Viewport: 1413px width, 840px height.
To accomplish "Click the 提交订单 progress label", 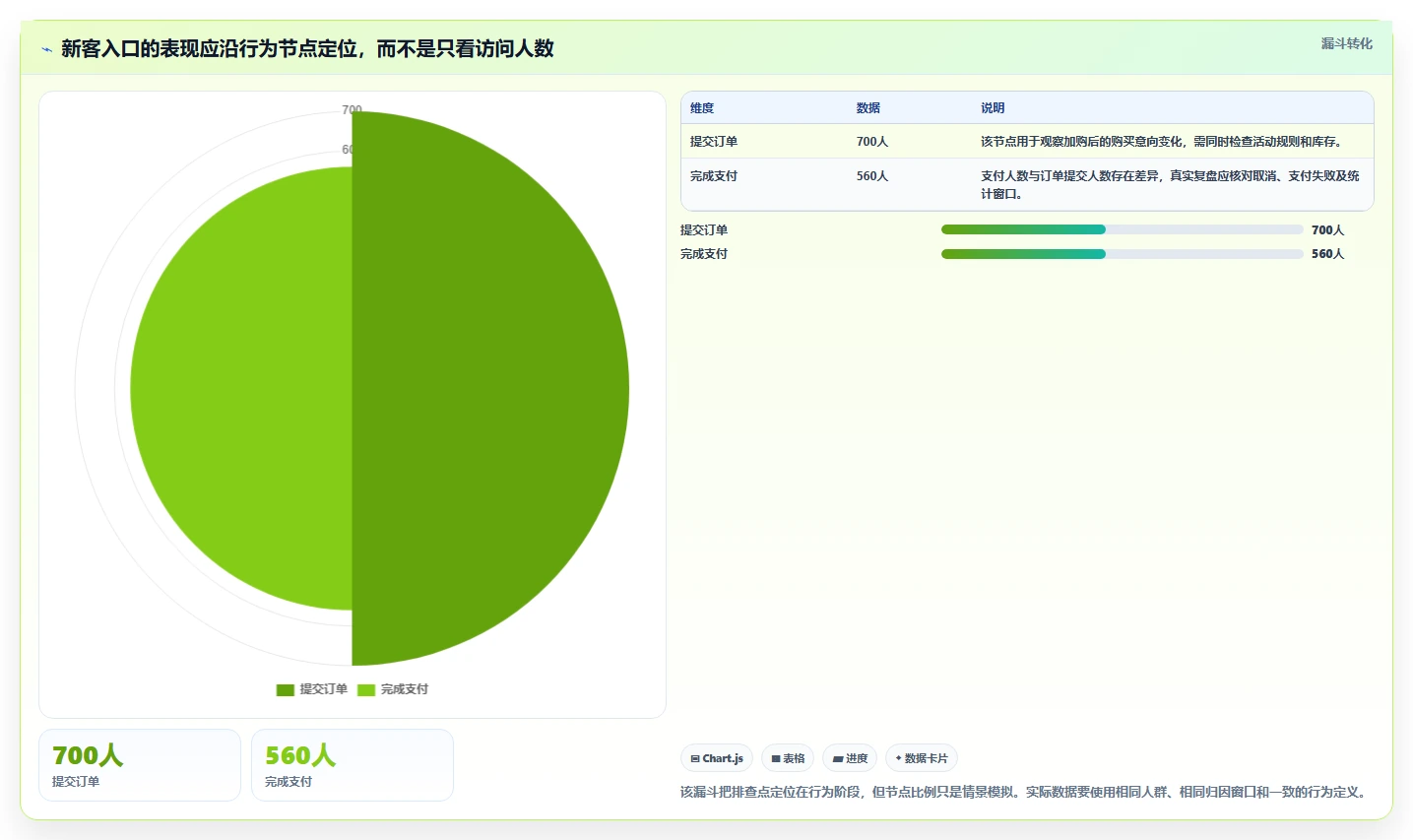I will [x=704, y=230].
